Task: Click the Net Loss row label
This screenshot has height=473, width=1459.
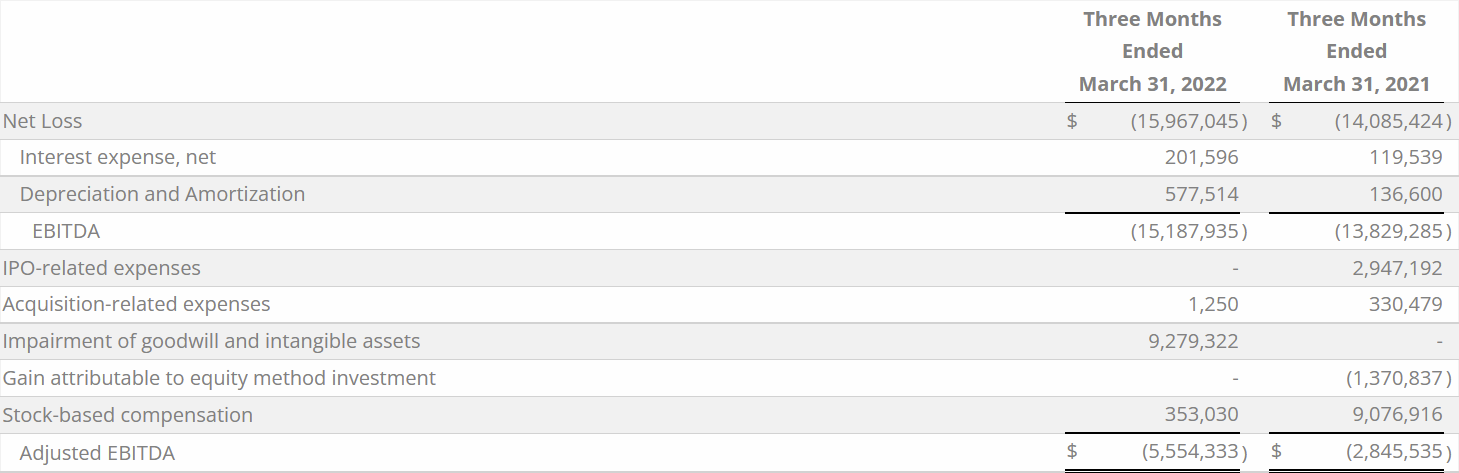Action: coord(42,121)
